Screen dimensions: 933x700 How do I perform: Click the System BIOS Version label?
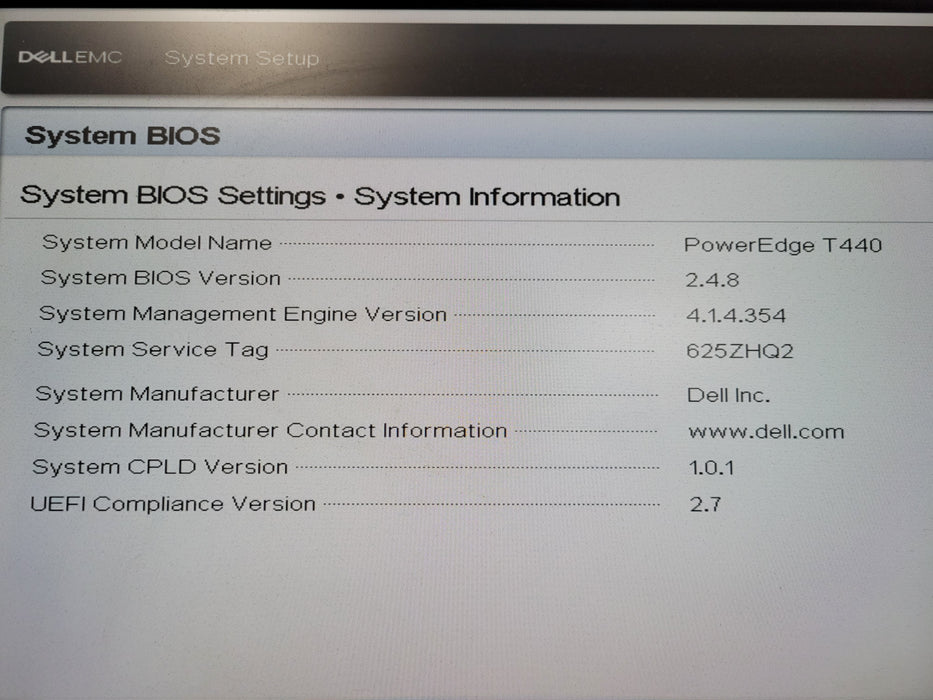tap(161, 278)
